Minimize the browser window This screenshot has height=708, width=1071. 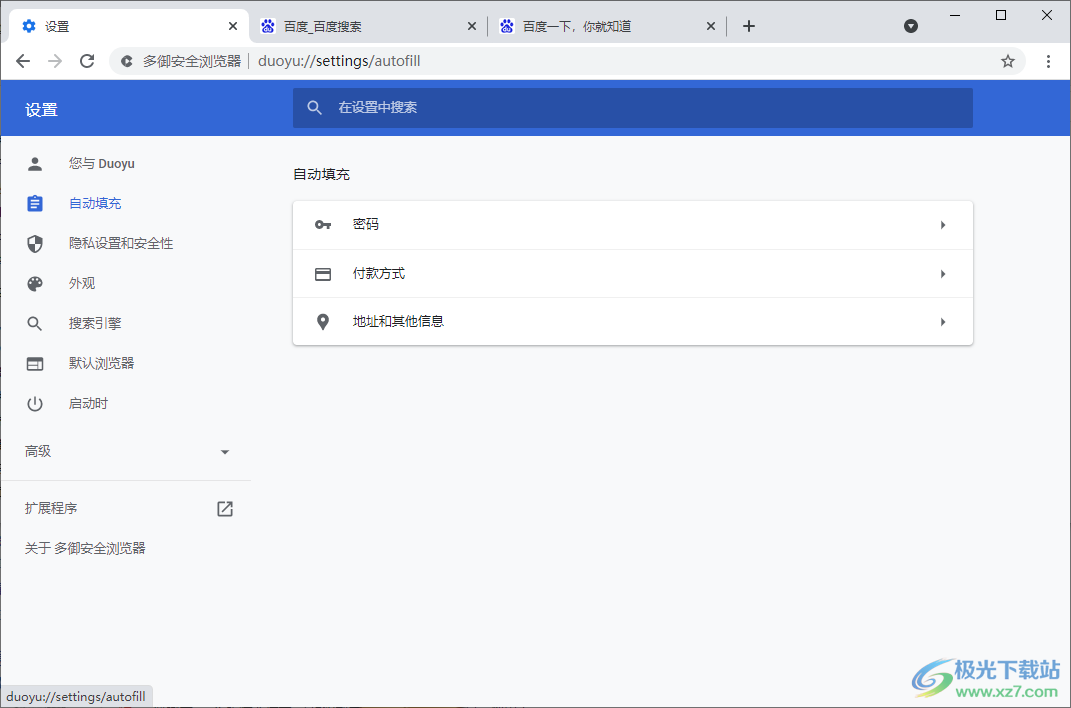955,15
